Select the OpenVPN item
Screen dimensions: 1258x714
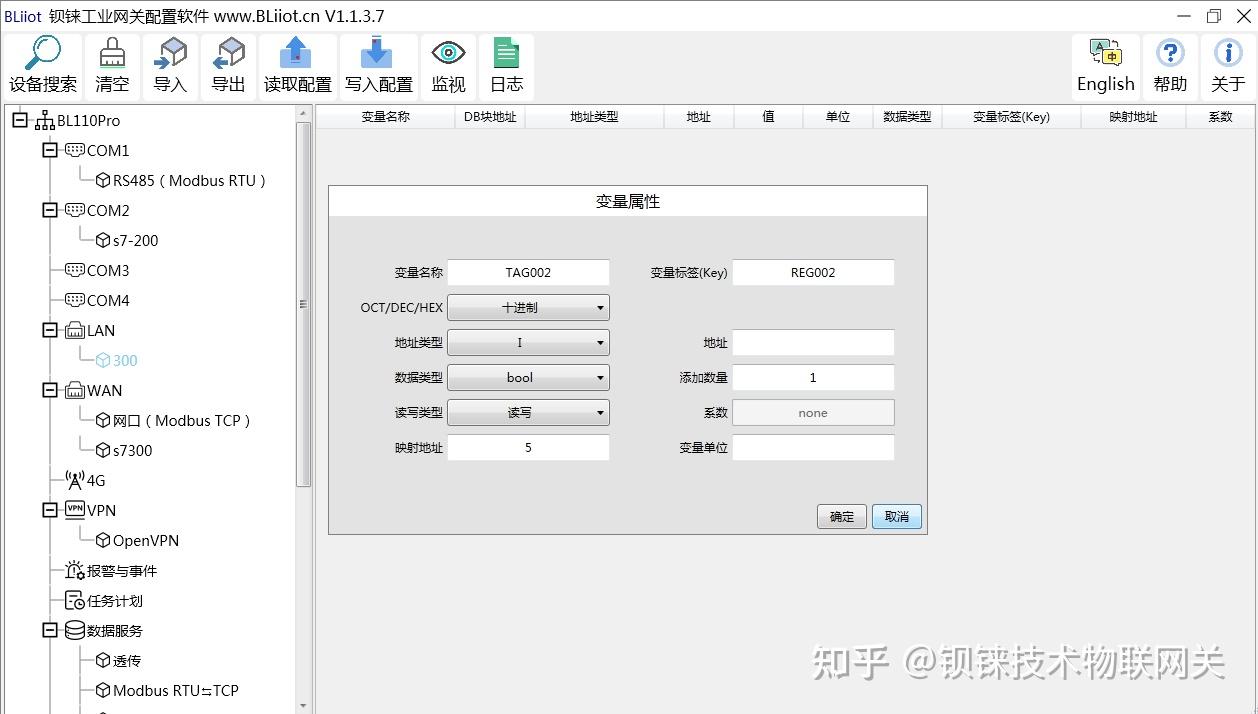click(146, 540)
